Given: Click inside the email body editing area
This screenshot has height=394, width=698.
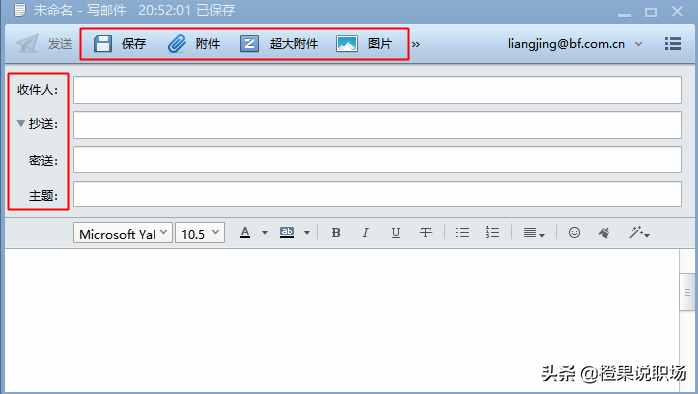Looking at the screenshot, I should 342,320.
